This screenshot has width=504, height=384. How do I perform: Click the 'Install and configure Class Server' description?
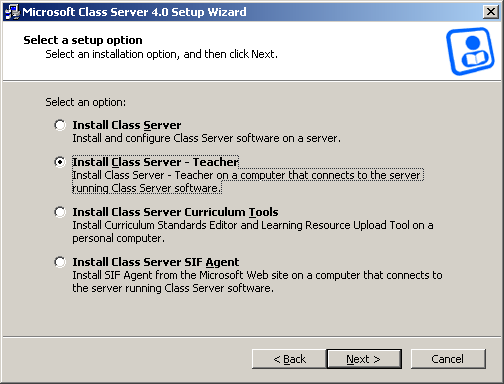click(x=207, y=138)
